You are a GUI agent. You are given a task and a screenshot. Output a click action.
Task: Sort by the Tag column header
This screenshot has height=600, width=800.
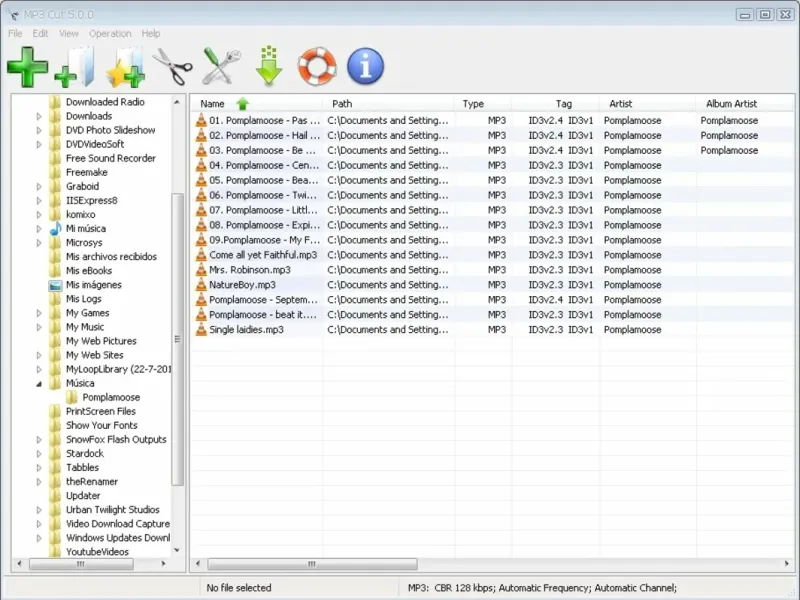coord(556,104)
